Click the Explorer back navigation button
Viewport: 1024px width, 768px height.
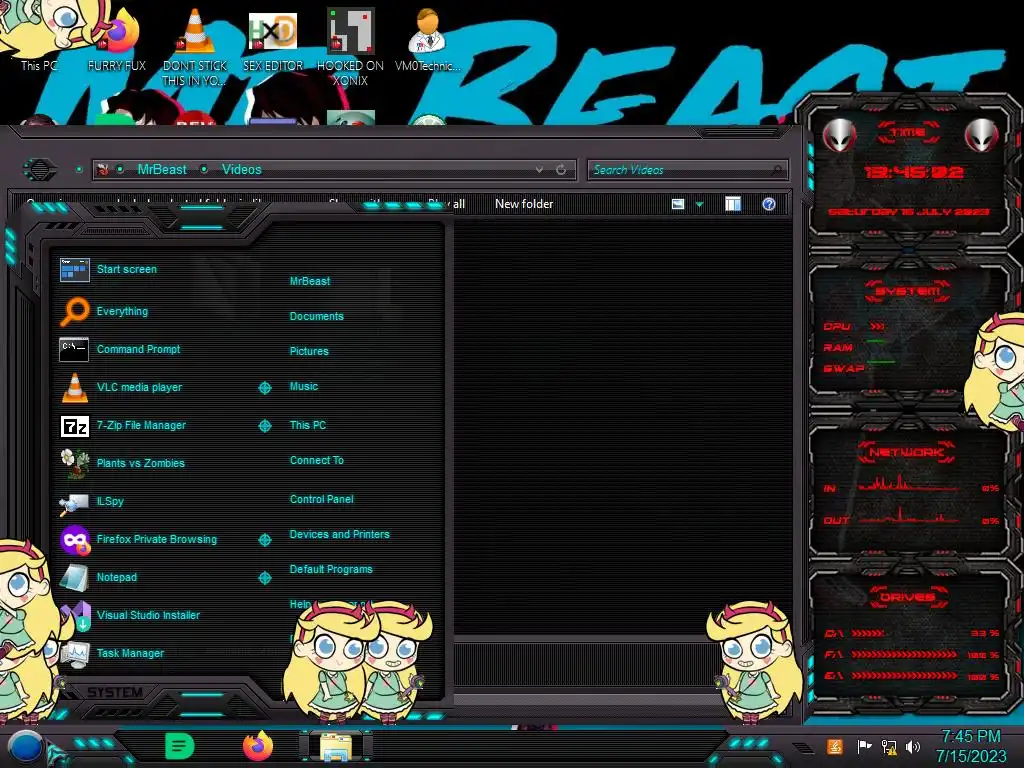(40, 170)
